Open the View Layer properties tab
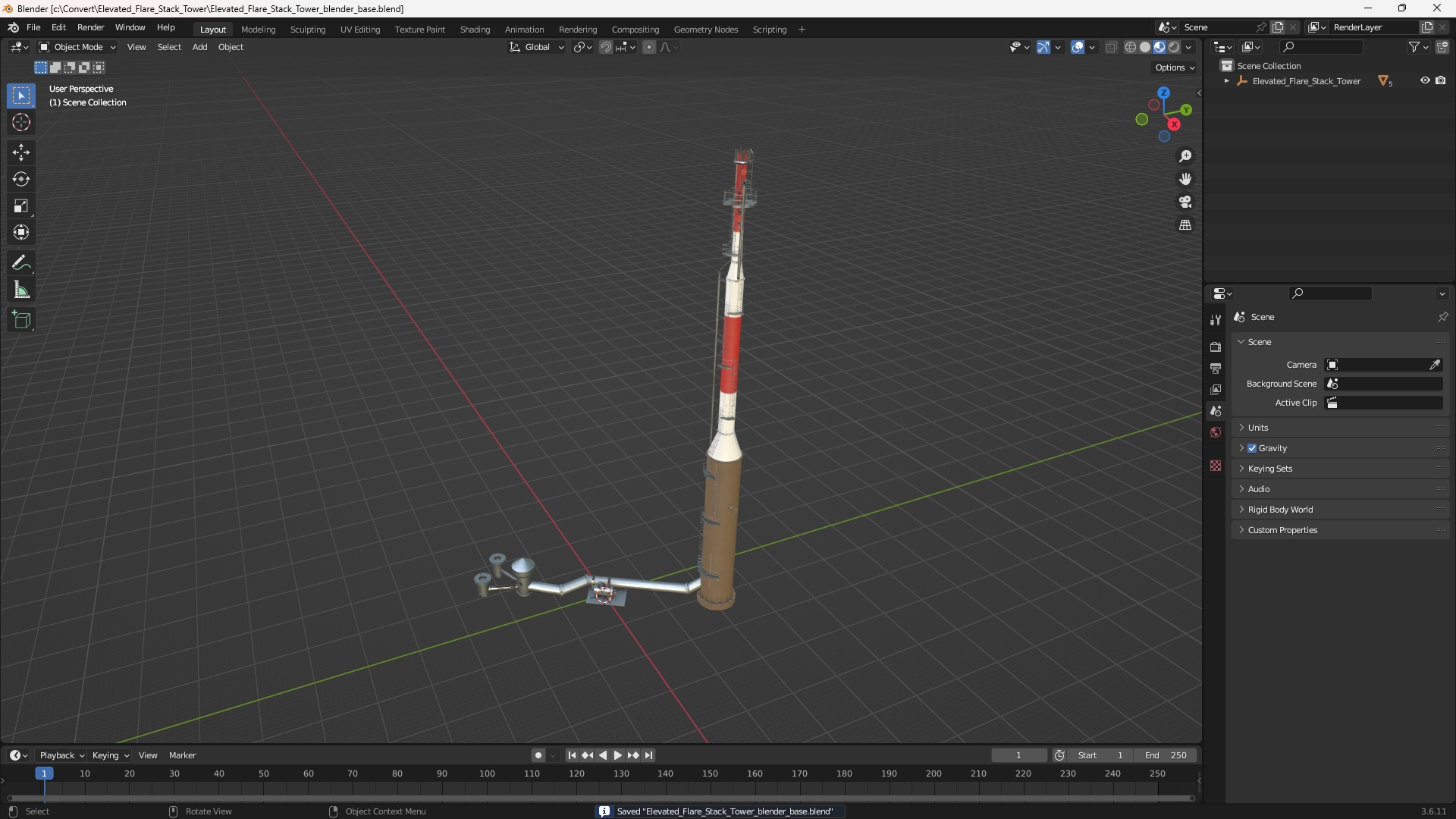 tap(1216, 390)
